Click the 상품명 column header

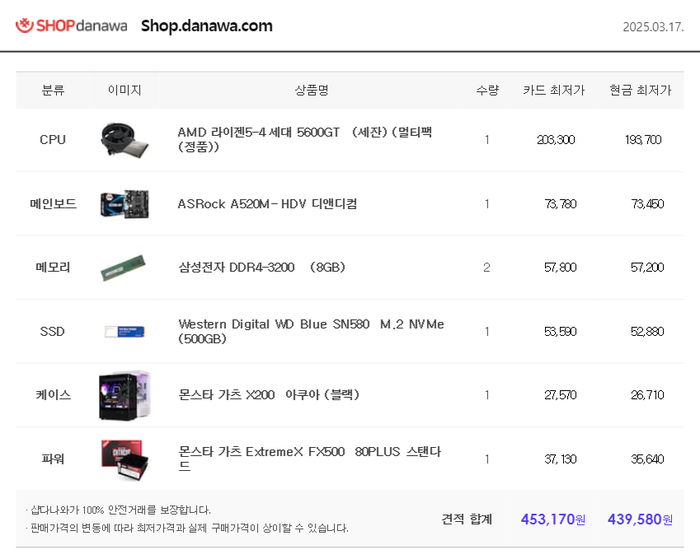pyautogui.click(x=311, y=90)
